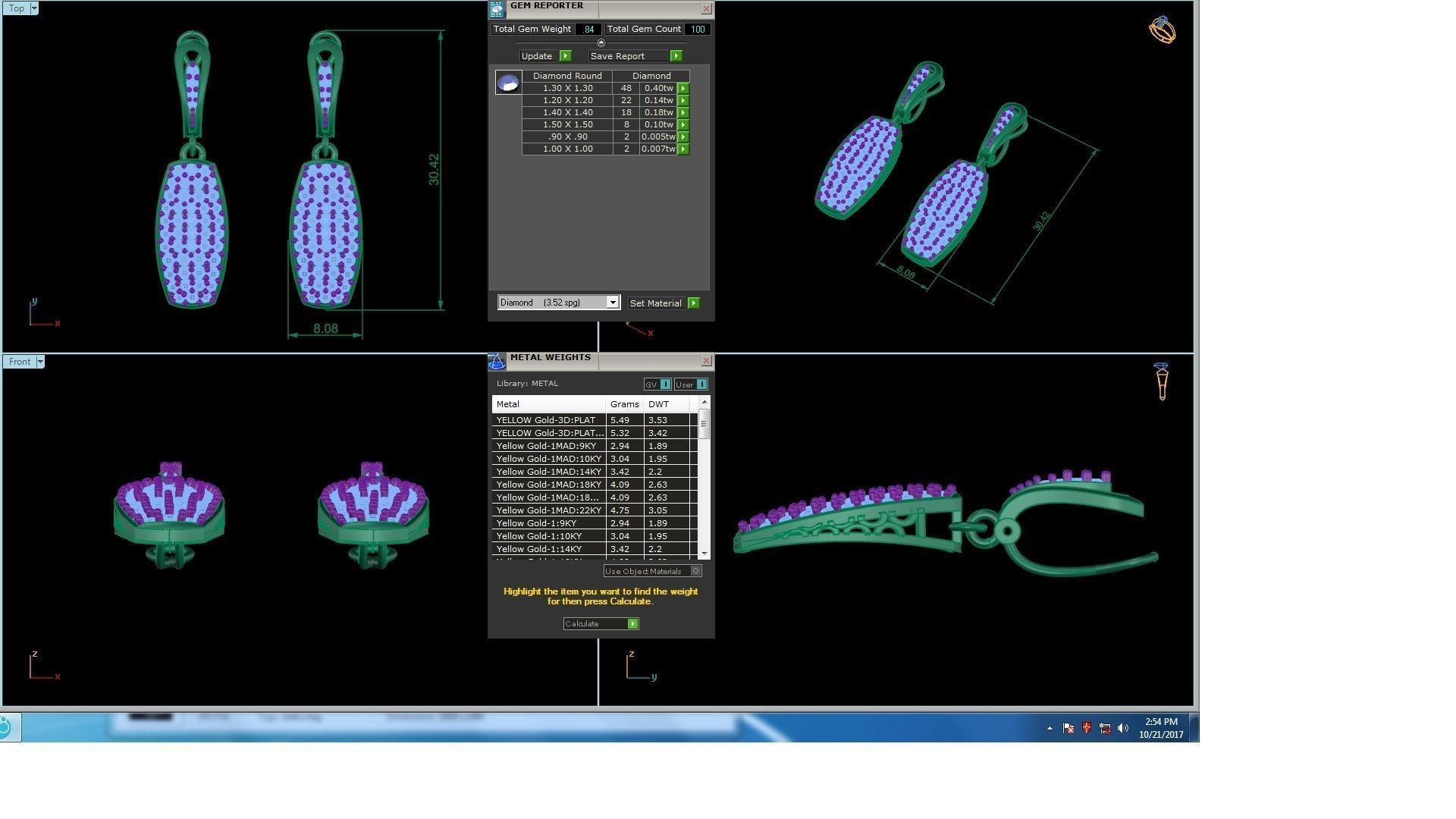The height and width of the screenshot is (819, 1456).
Task: Select the Yellow Gold-1MAD:22KY row
Action: click(x=595, y=510)
